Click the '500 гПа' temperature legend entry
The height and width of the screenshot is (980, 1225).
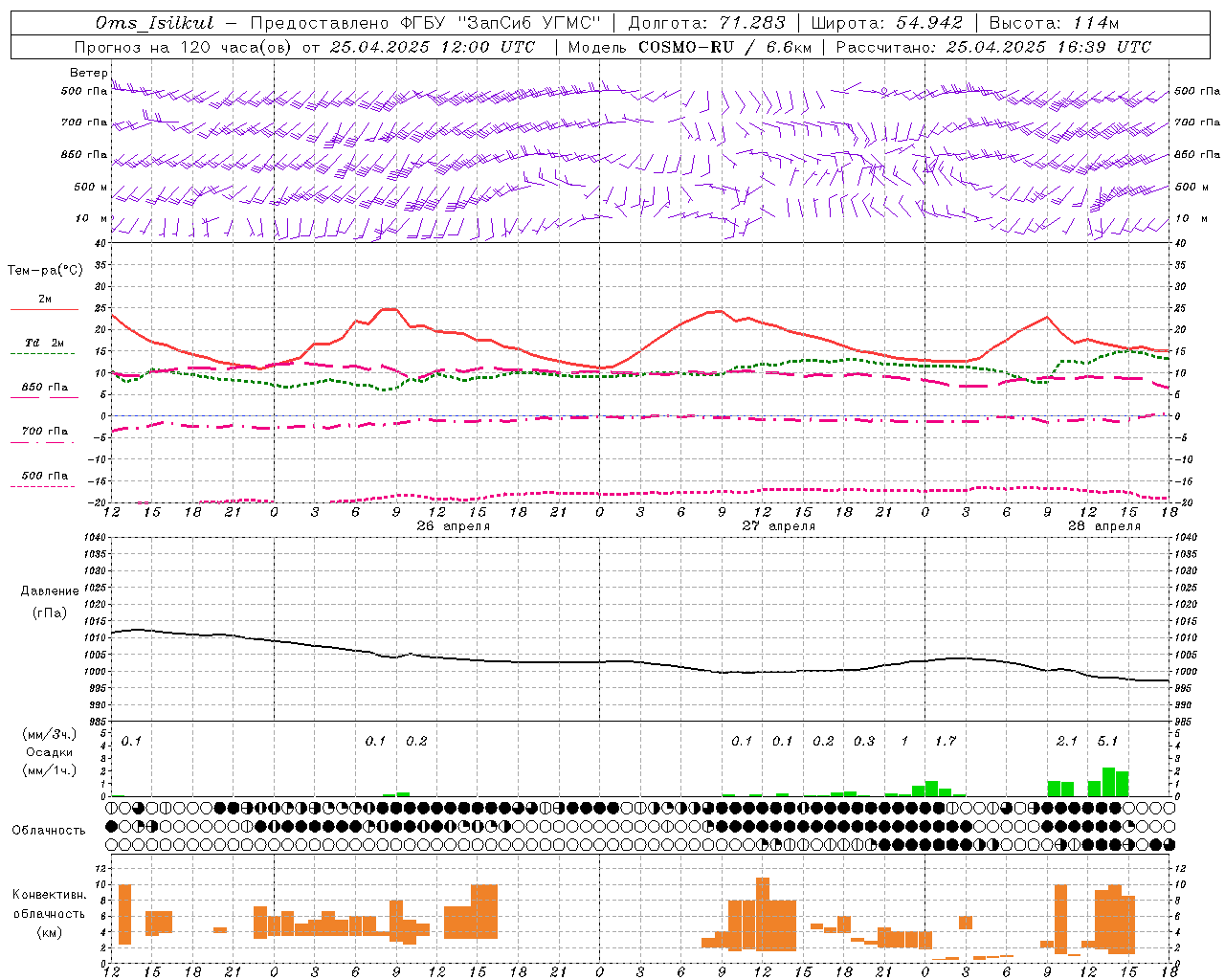point(45,476)
